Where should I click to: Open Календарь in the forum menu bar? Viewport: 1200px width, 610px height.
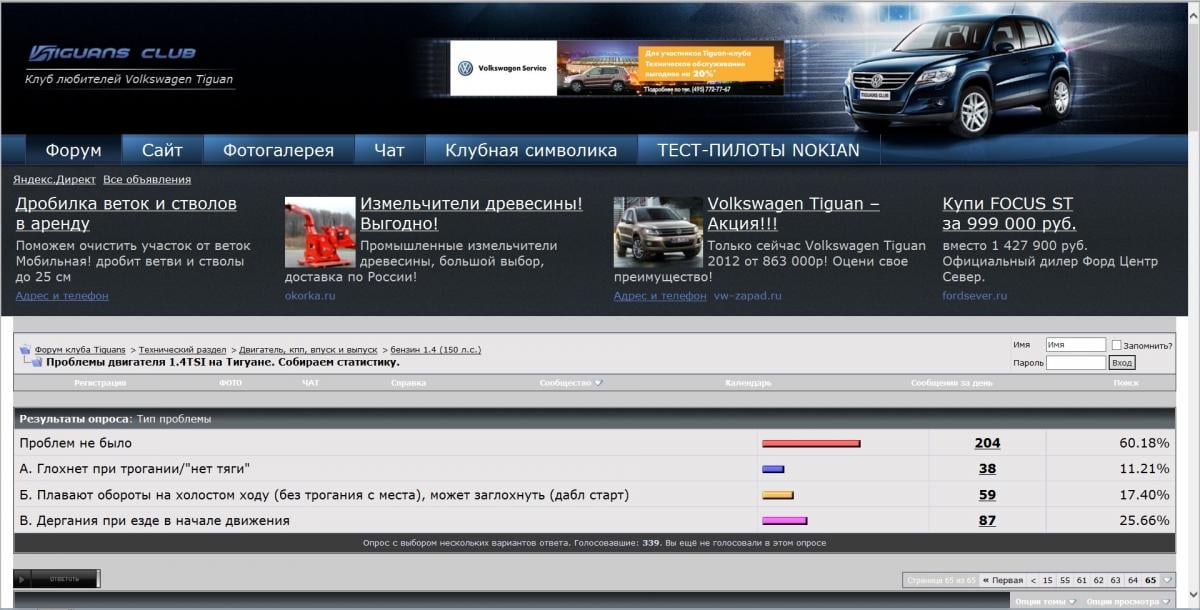point(748,383)
